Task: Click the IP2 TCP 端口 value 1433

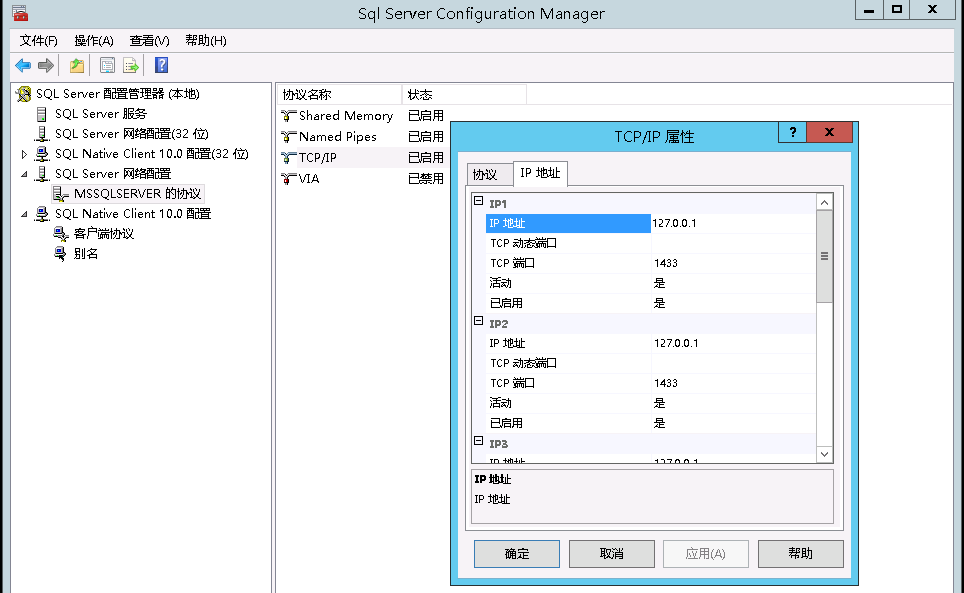Action: (733, 383)
